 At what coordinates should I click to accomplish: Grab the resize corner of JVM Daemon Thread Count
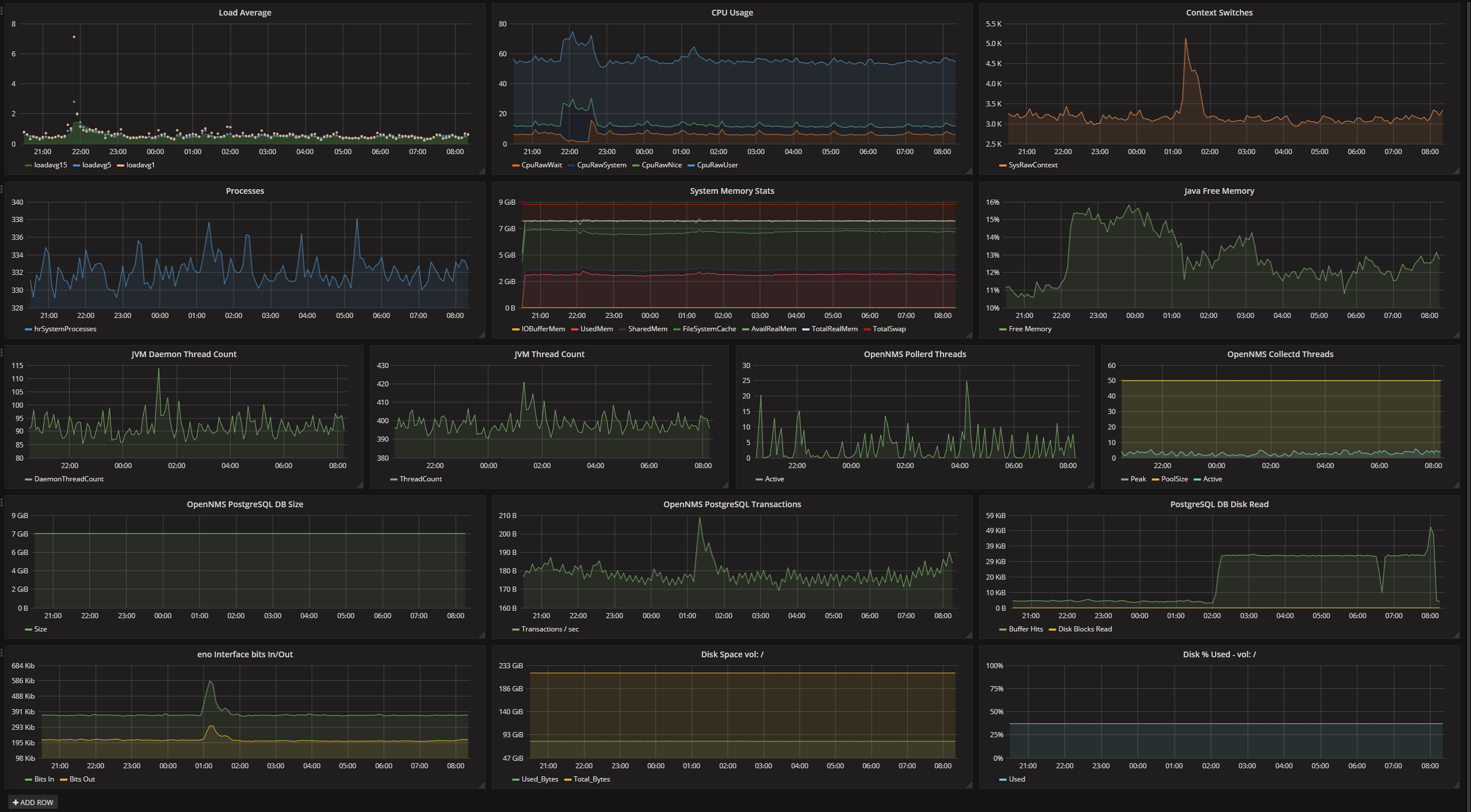point(360,485)
